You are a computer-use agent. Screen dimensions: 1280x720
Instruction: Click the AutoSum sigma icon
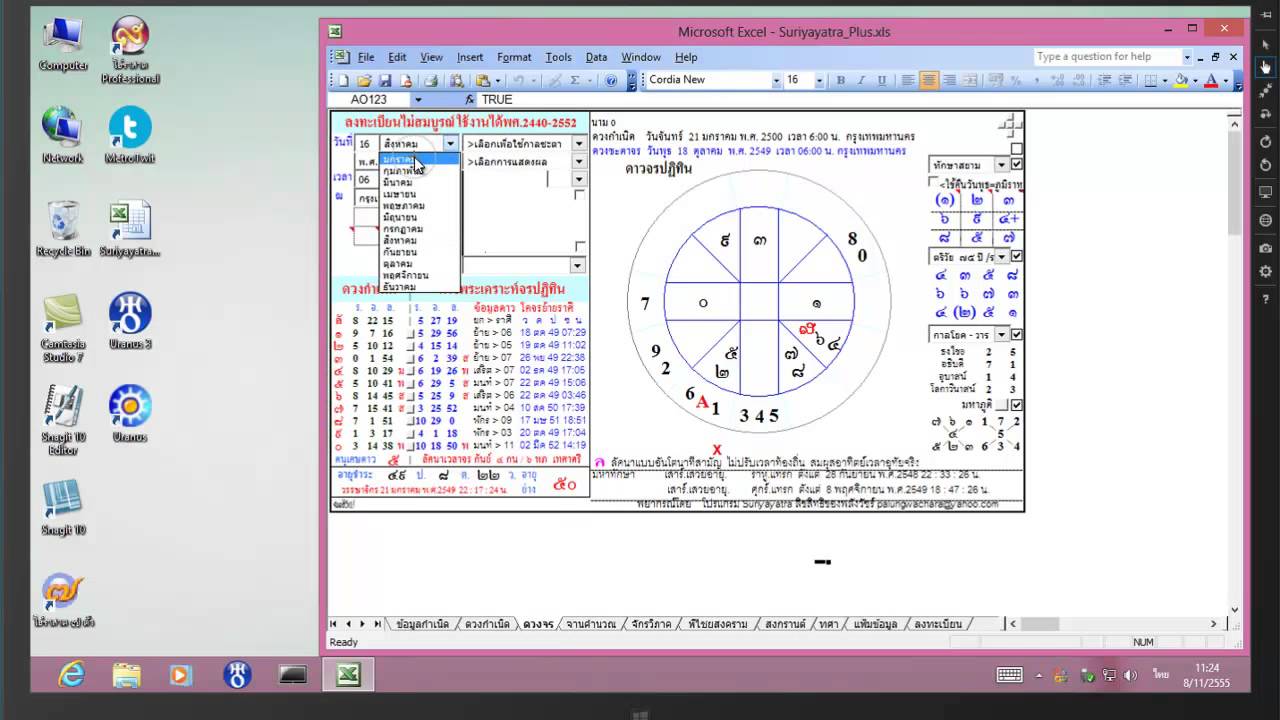pyautogui.click(x=575, y=81)
